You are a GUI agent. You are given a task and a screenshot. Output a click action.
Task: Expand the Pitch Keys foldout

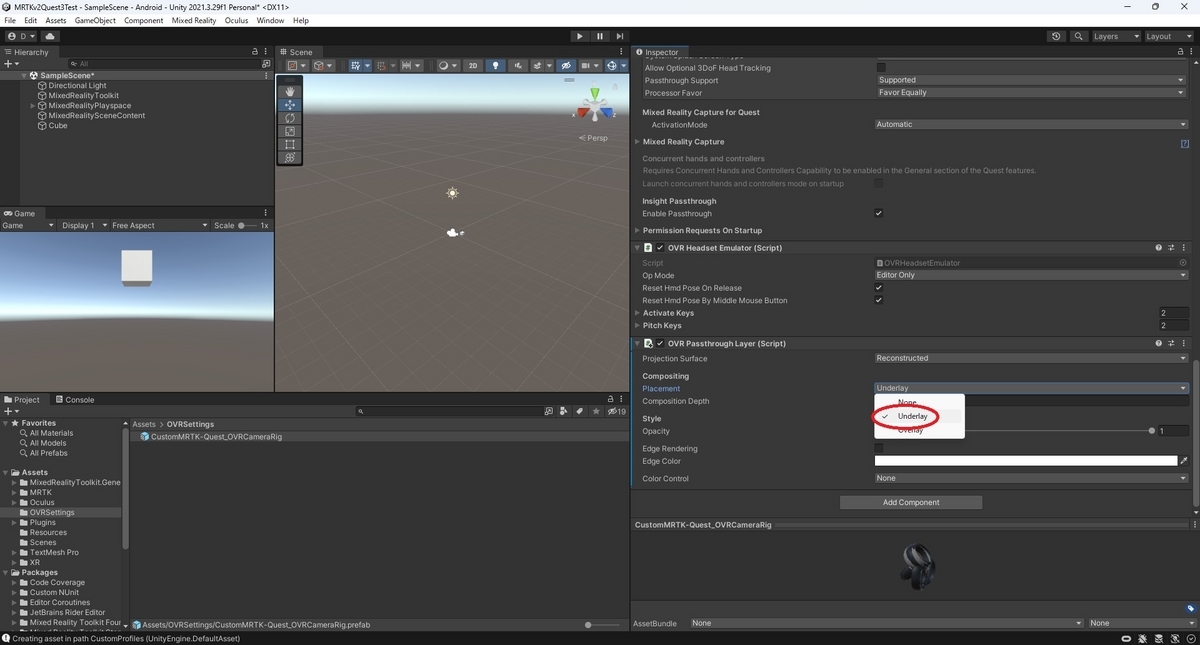(637, 325)
